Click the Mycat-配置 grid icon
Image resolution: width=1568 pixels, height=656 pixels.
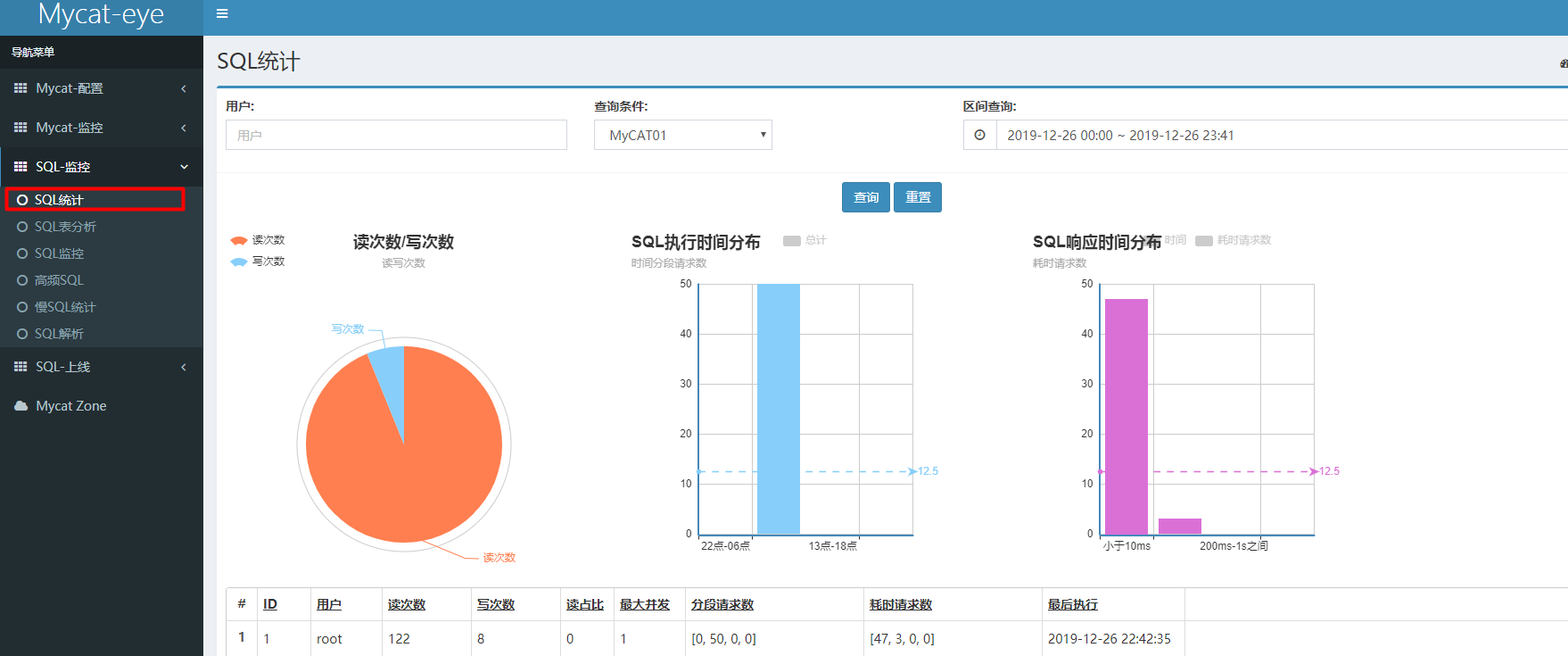coord(21,88)
